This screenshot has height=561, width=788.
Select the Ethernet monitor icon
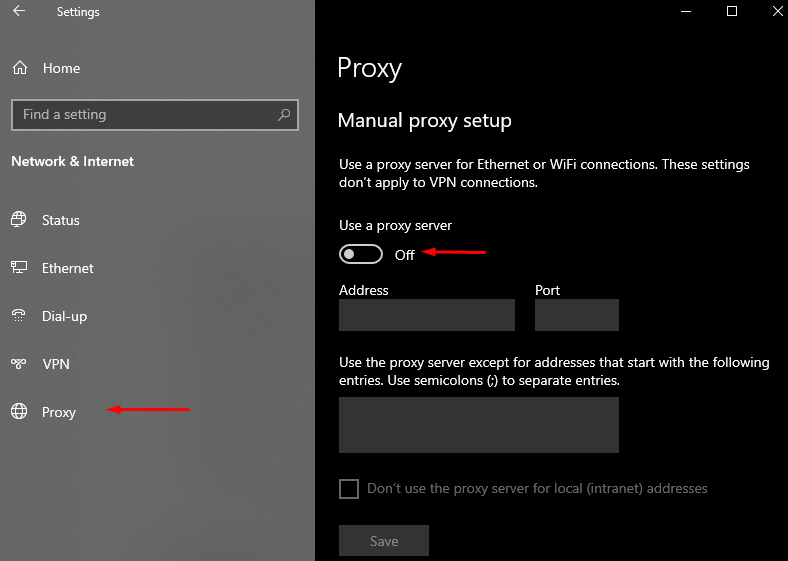coord(19,267)
